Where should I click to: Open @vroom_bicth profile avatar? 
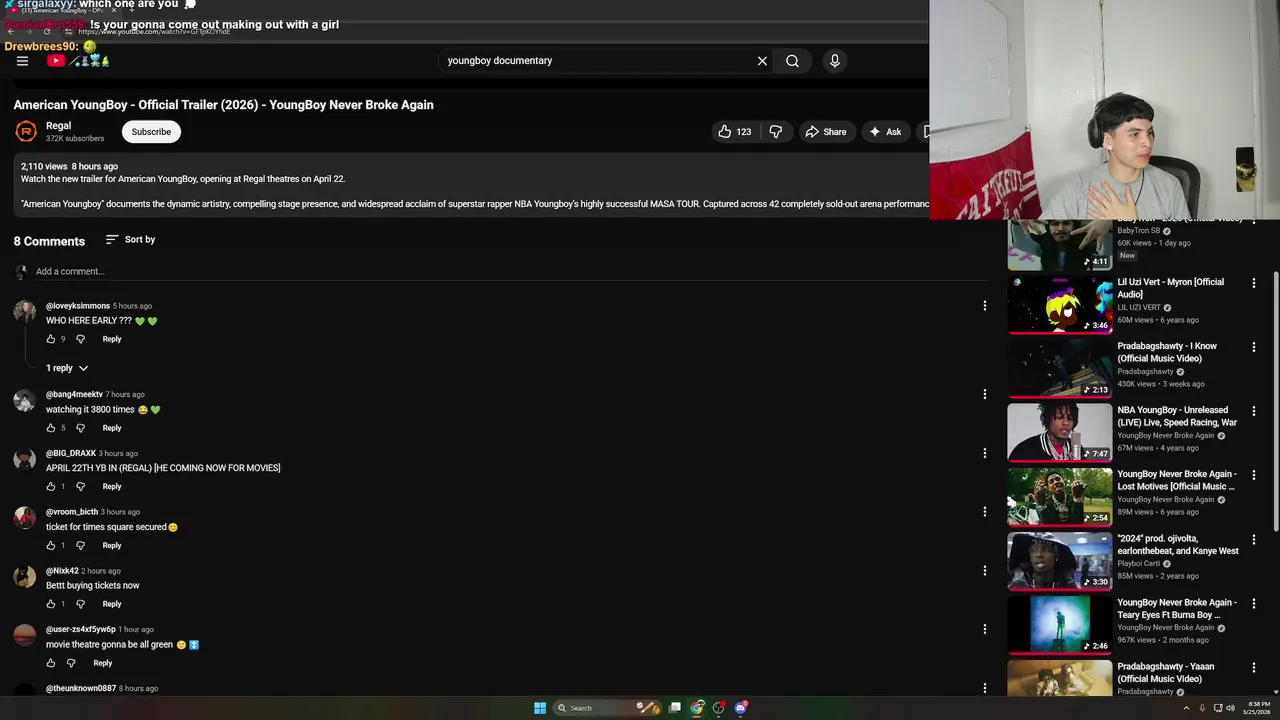pyautogui.click(x=24, y=517)
